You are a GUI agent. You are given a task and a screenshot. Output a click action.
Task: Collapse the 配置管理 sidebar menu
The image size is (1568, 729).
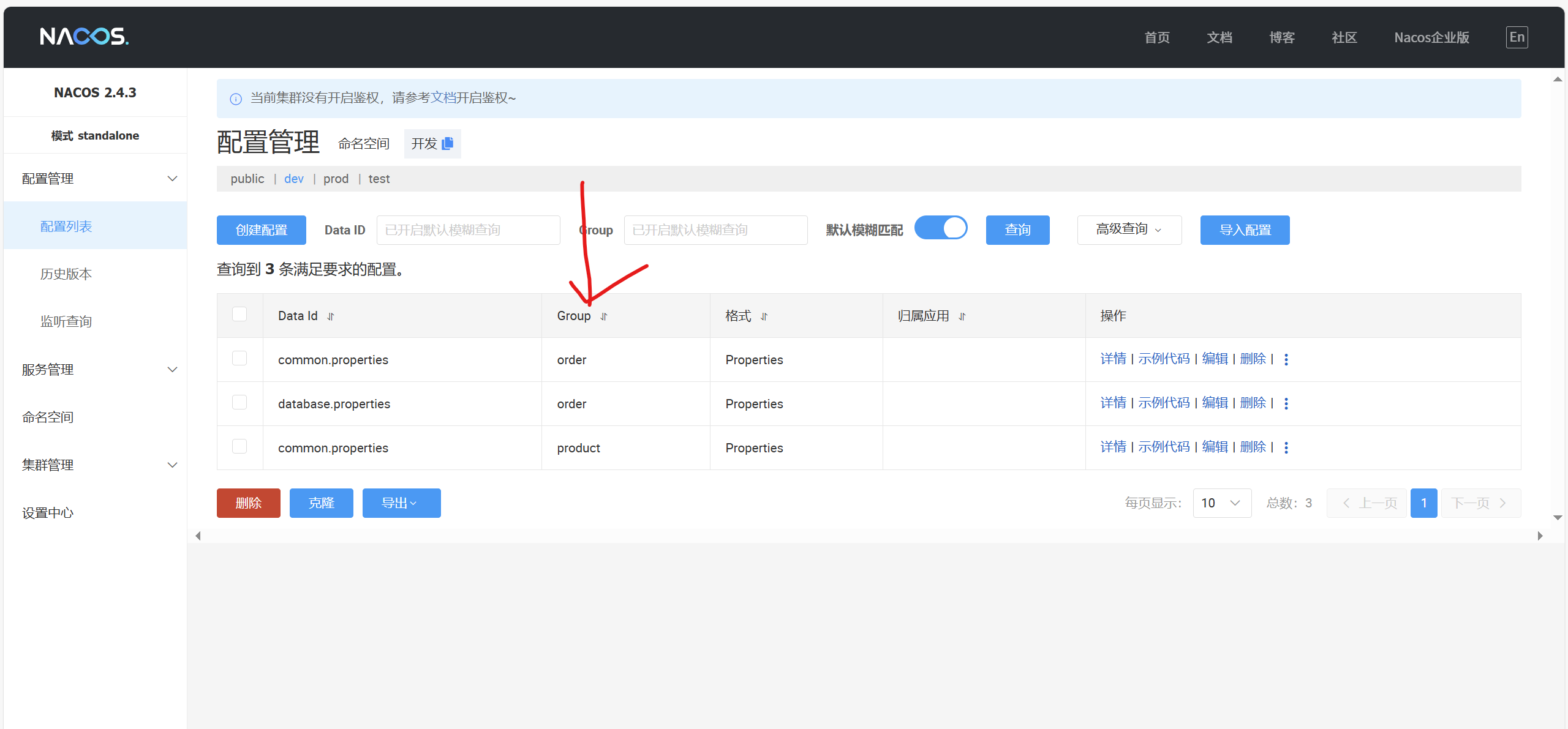(x=95, y=178)
